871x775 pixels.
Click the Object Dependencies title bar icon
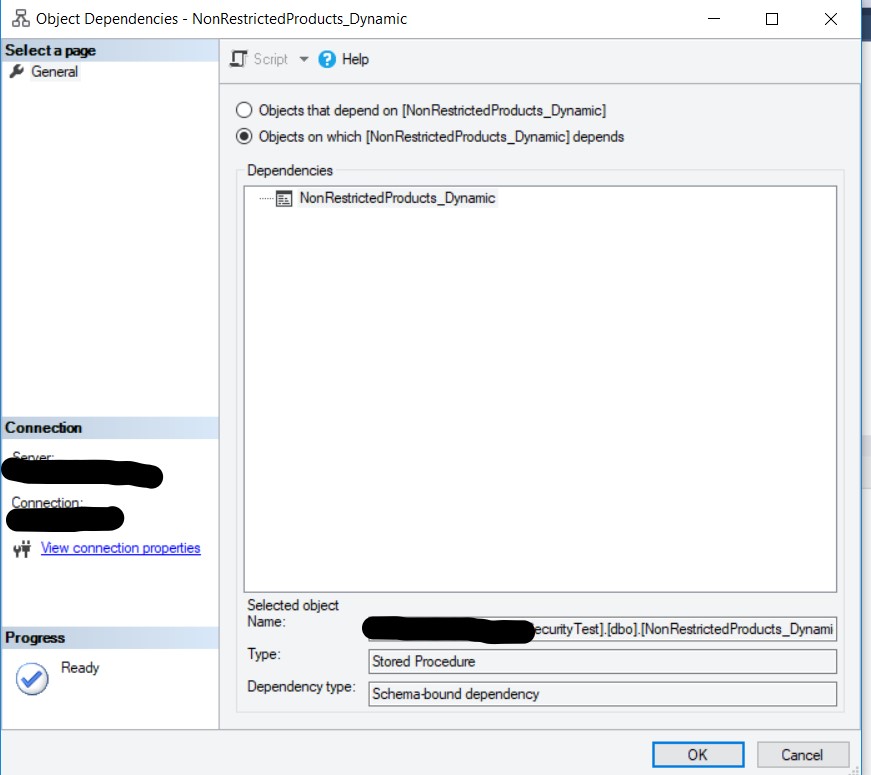click(x=18, y=19)
